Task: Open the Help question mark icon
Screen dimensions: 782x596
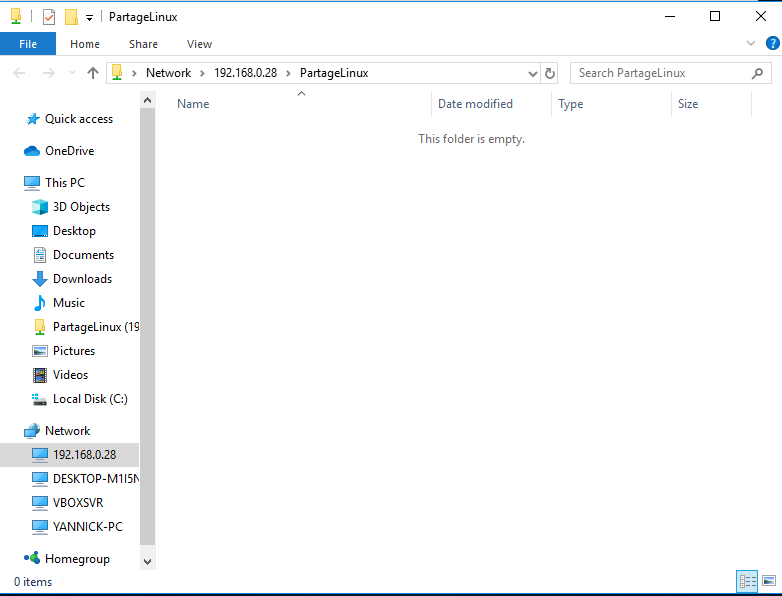Action: click(771, 44)
